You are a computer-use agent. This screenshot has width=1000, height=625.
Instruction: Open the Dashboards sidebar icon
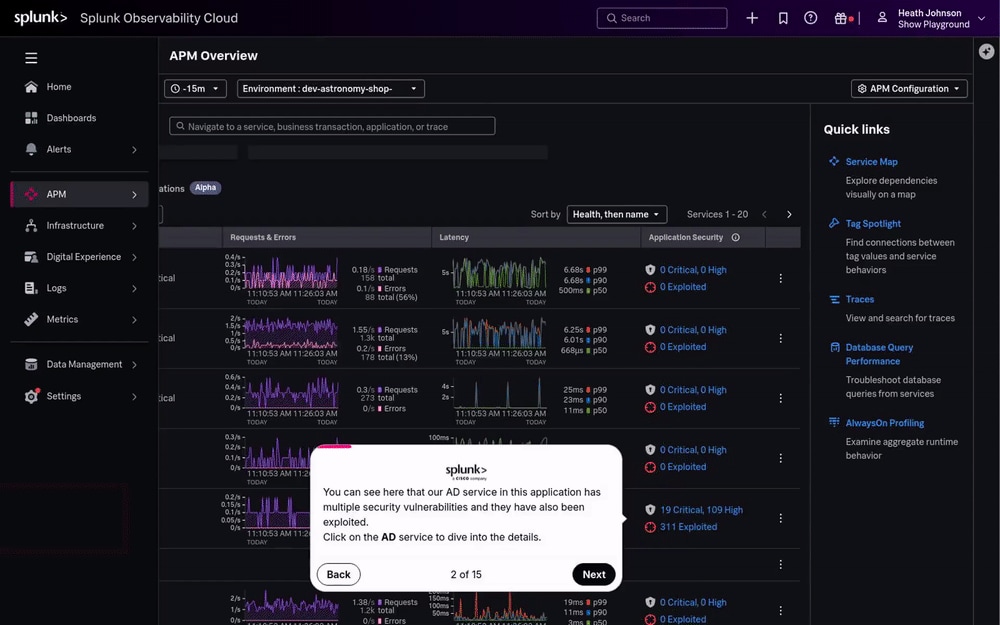tap(31, 118)
